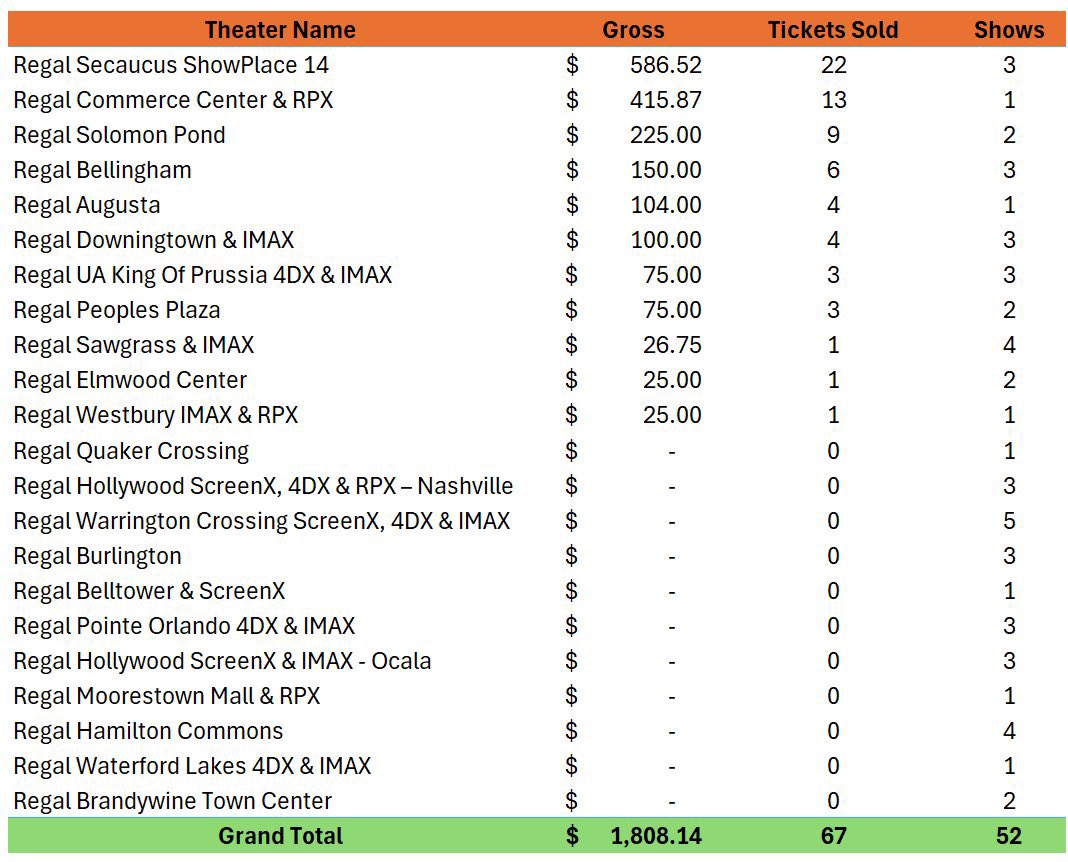Click Gross value for Regal Elmwood Center
Image resolution: width=1068 pixels, height=862 pixels.
(672, 380)
